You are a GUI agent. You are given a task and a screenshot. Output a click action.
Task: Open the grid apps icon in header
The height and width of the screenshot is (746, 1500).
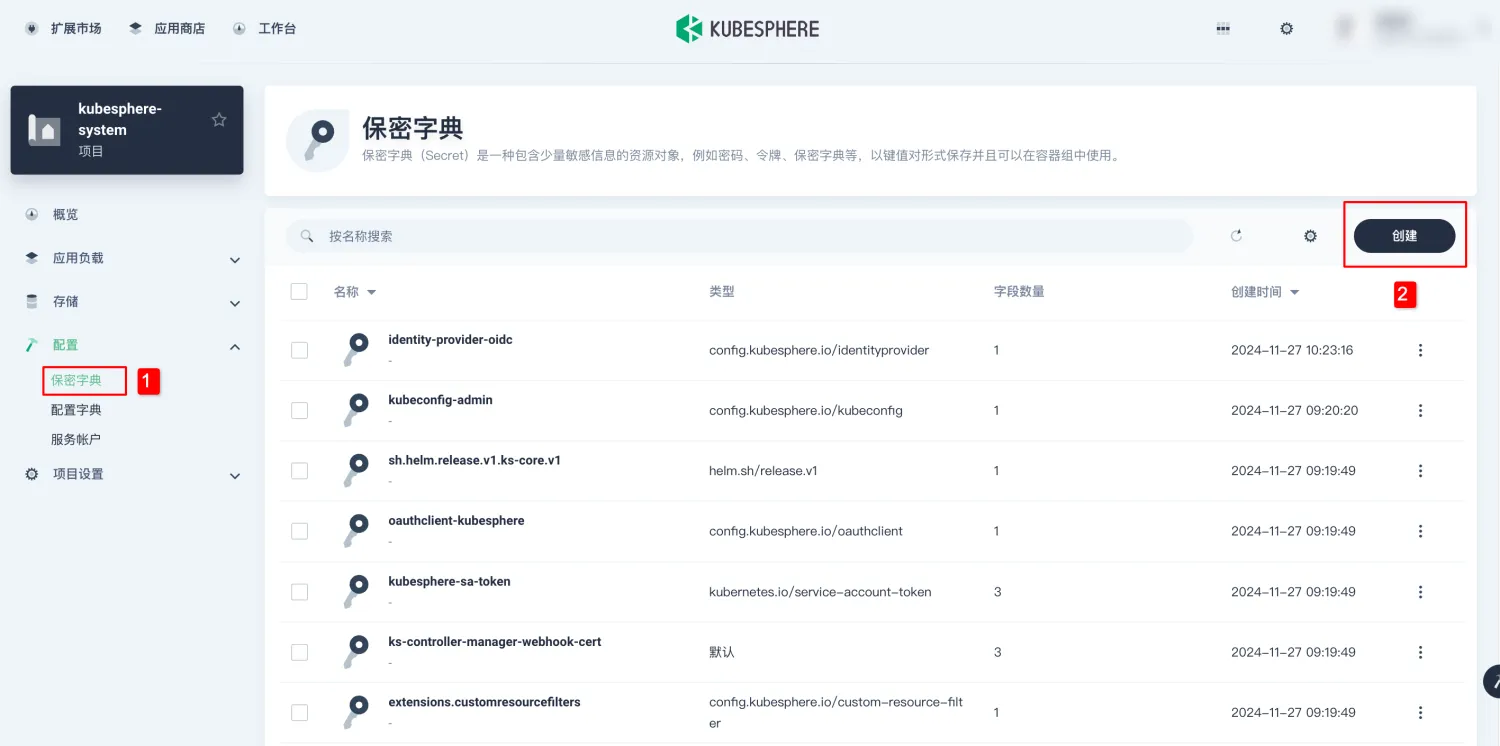coord(1222,29)
